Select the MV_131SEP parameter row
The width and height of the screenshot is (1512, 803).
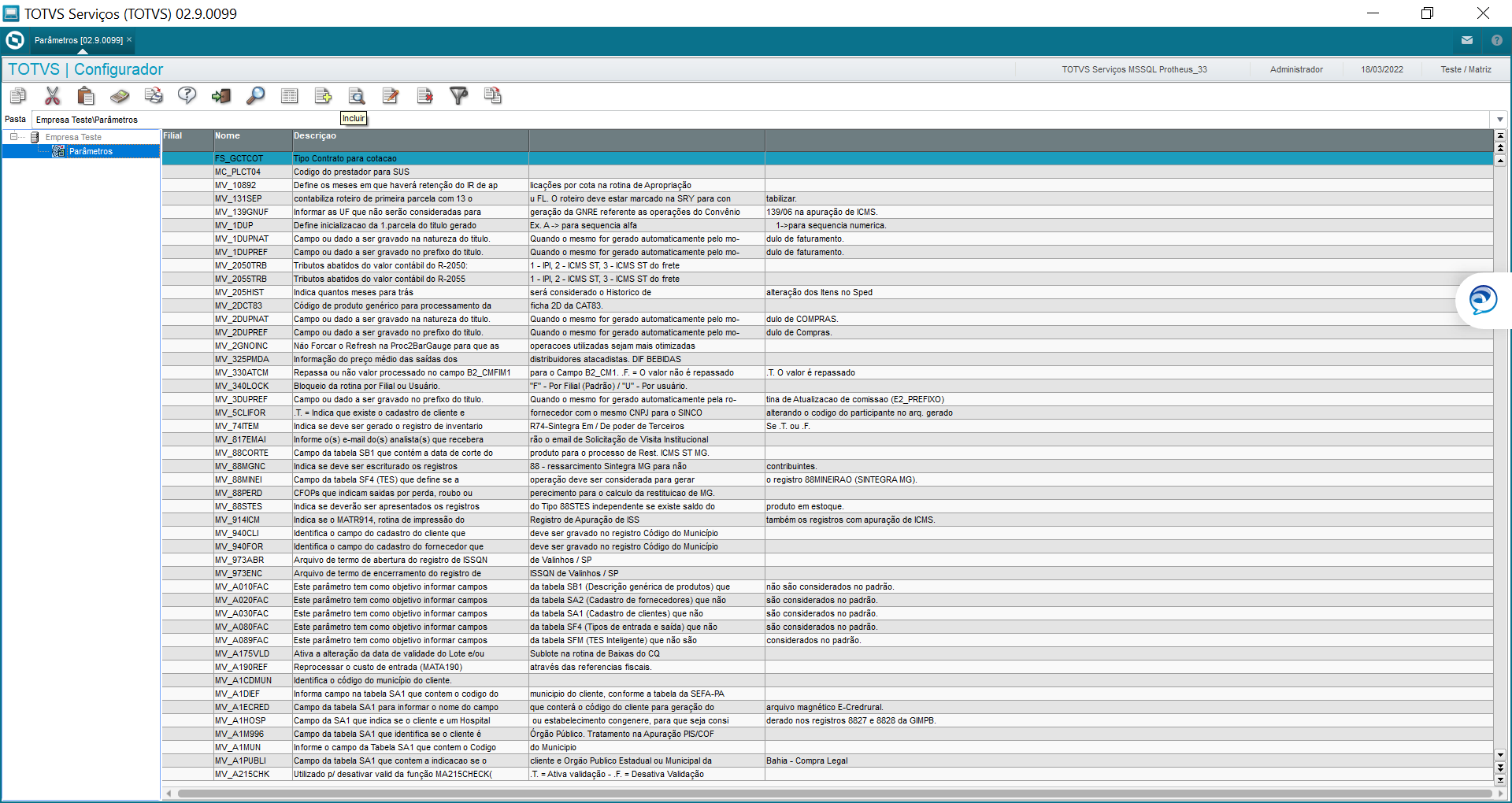point(828,198)
